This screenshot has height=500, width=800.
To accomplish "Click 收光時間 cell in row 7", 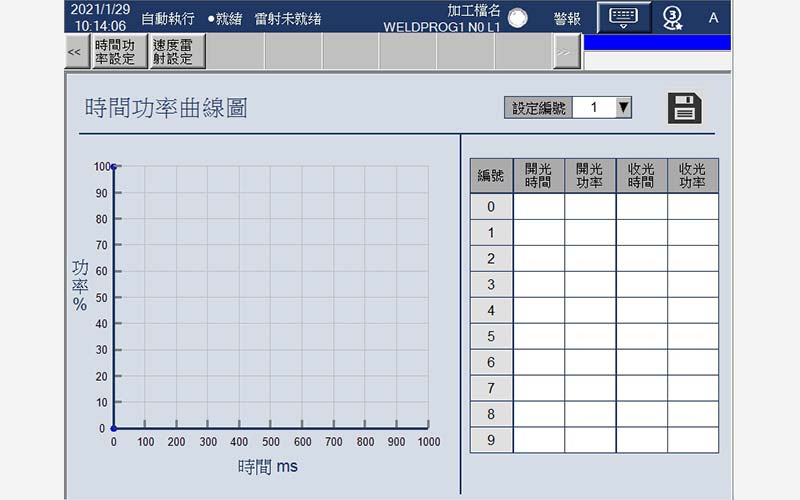I will [x=642, y=388].
